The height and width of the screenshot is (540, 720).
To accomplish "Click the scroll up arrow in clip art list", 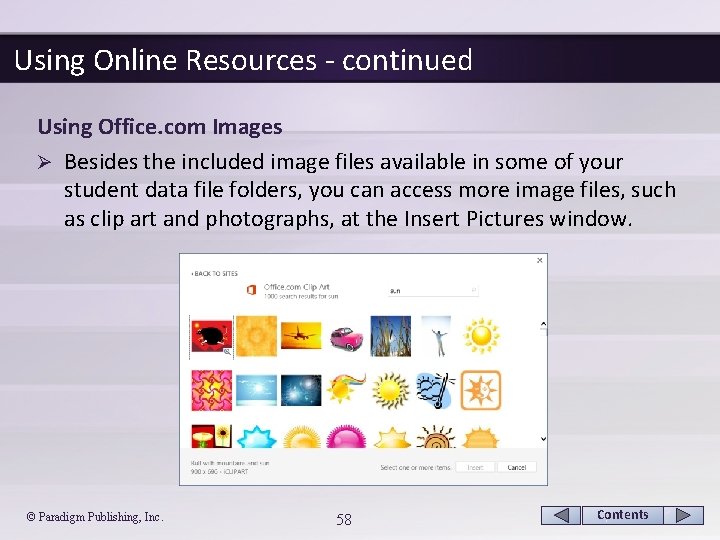I will tap(543, 324).
